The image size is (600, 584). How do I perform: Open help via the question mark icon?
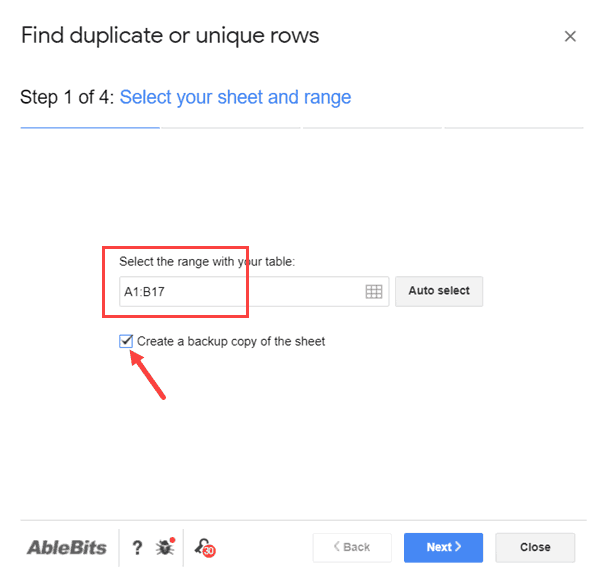pyautogui.click(x=135, y=547)
